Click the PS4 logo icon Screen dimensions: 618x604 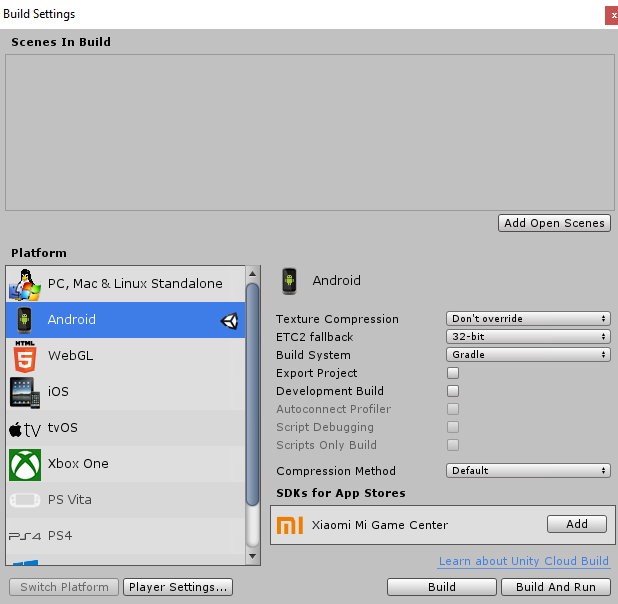coord(25,536)
